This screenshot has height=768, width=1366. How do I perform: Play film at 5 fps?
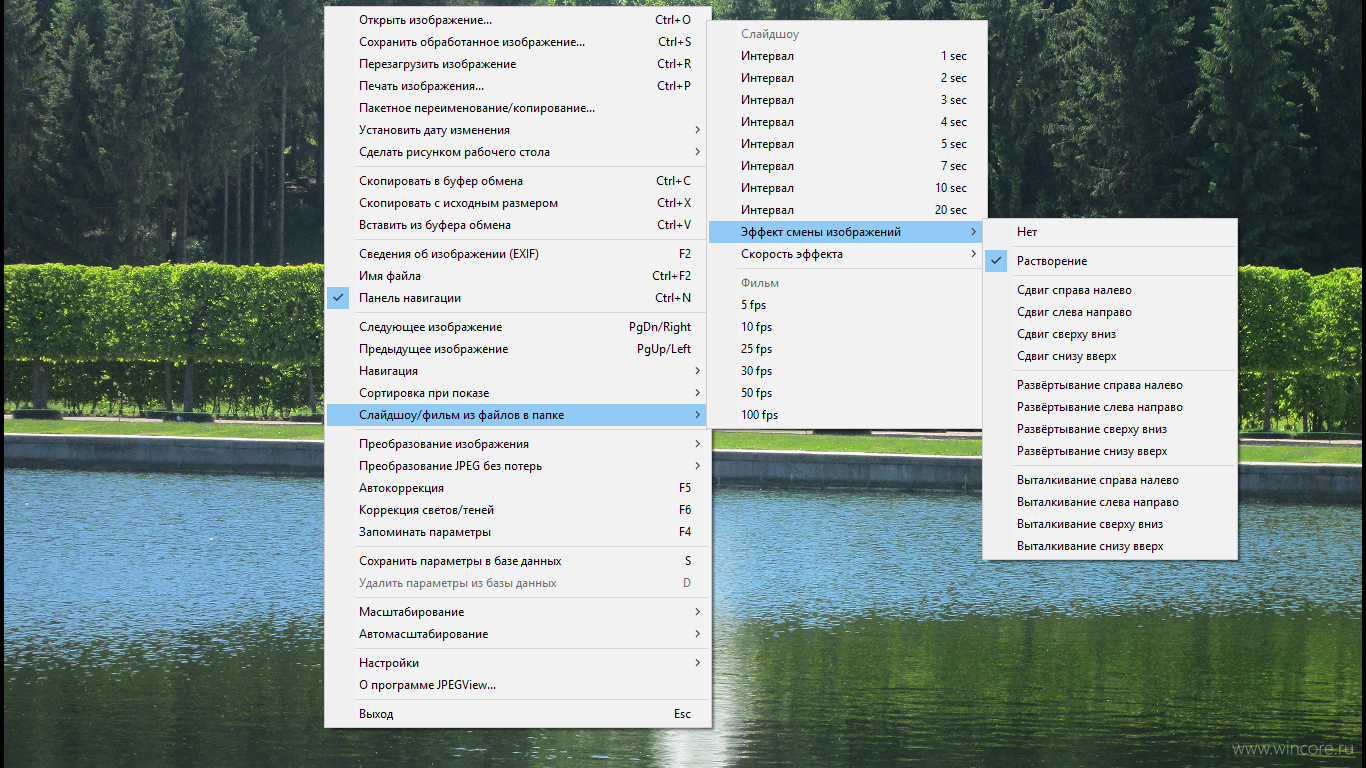pos(846,305)
